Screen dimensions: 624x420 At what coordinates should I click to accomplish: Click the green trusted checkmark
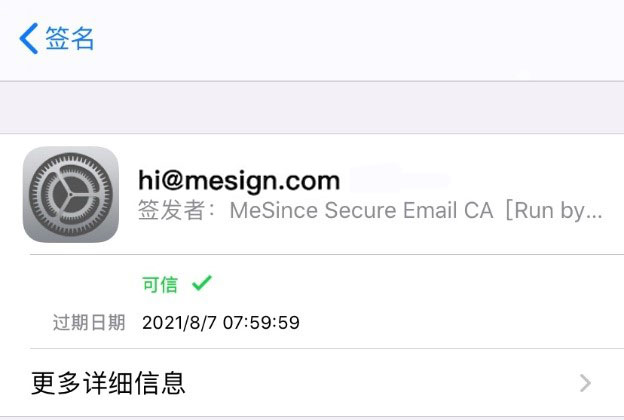[x=202, y=283]
